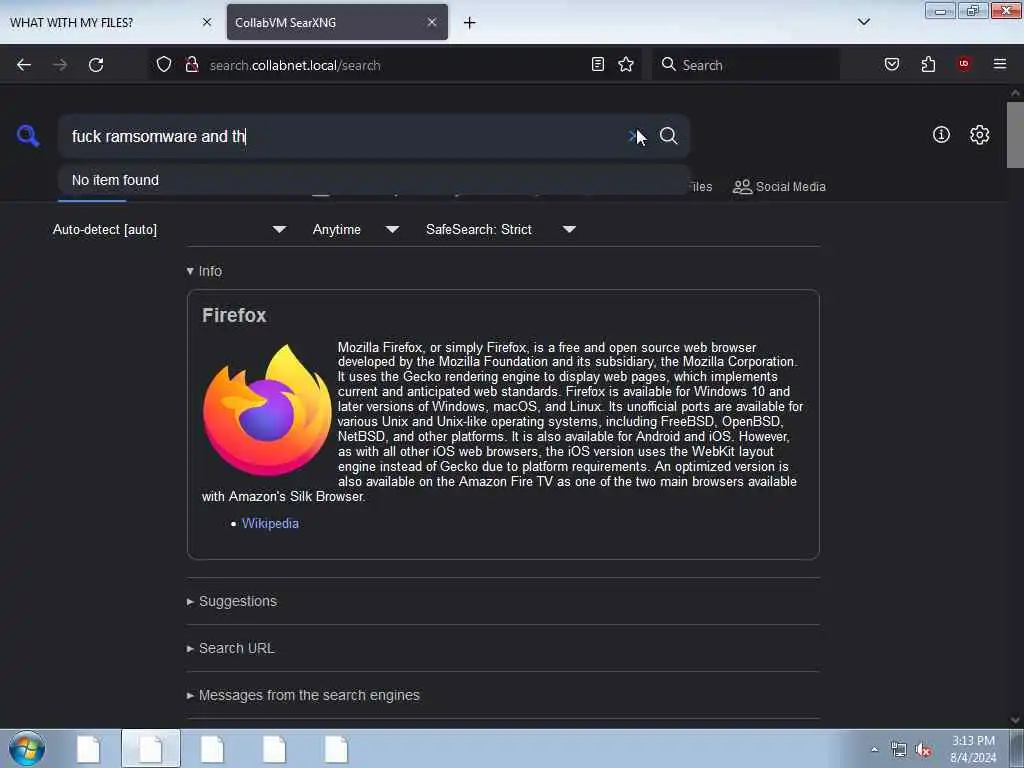
Task: Open SearXNG preferences gear icon
Action: [x=979, y=135]
